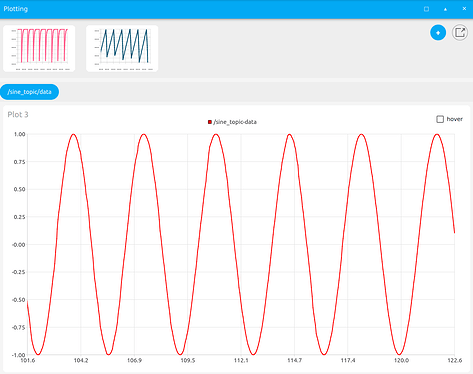The width and height of the screenshot is (473, 374).
Task: Click the 120.0 x-axis tick label
Action: click(401, 360)
